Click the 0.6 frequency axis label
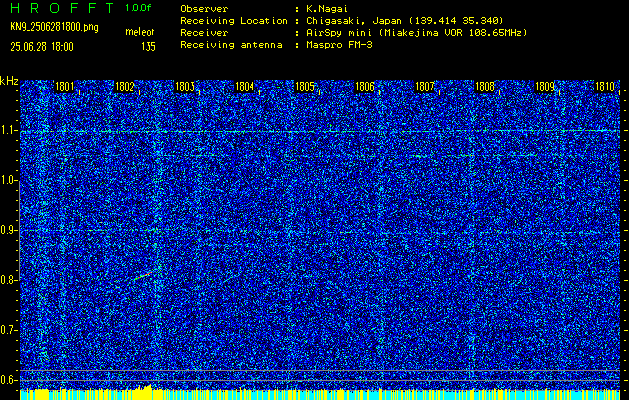Viewport: 629px width, 400px height. 9,380
